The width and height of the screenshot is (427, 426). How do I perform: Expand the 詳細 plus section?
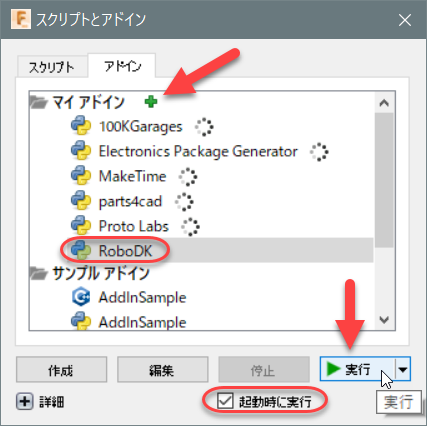click(25, 401)
